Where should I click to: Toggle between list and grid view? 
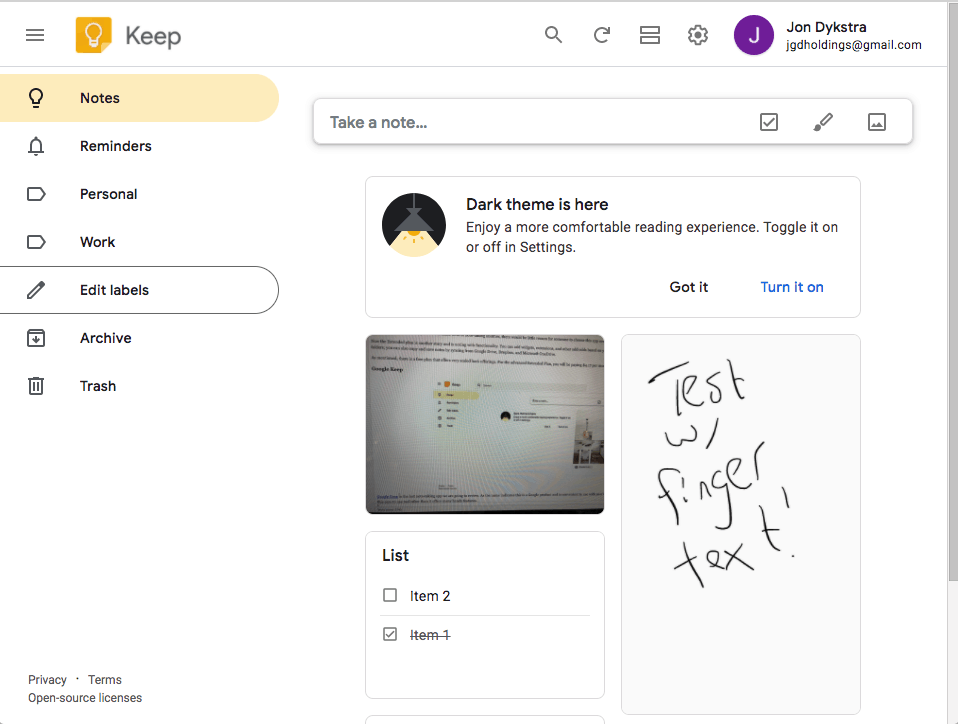(649, 34)
